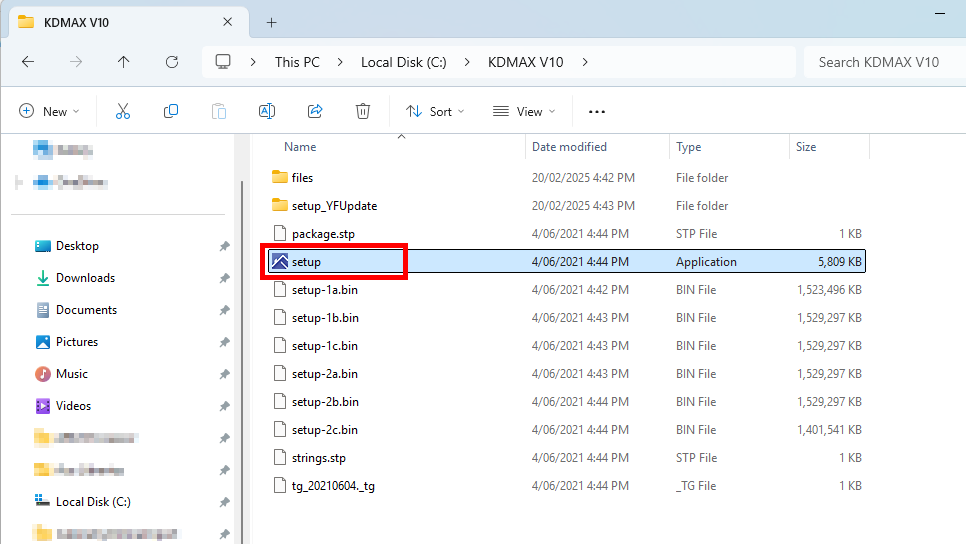
Task: Click the Share icon in toolbar
Action: [x=315, y=112]
